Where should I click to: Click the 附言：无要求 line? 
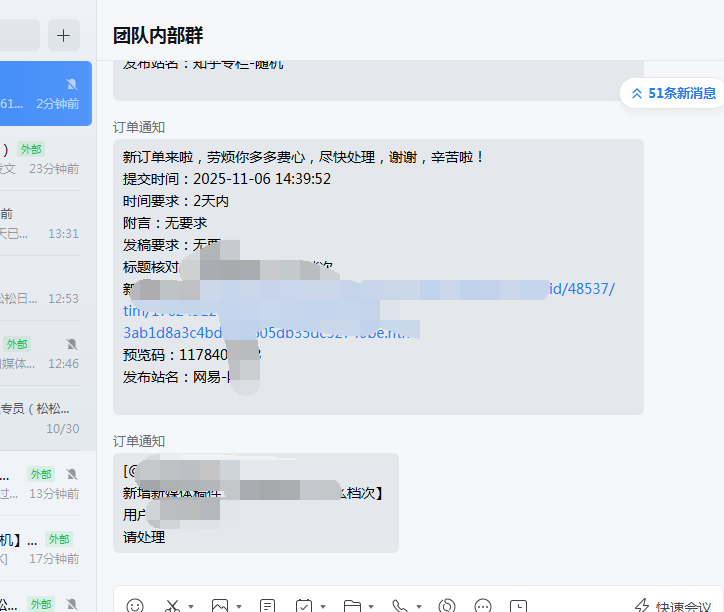coord(165,223)
